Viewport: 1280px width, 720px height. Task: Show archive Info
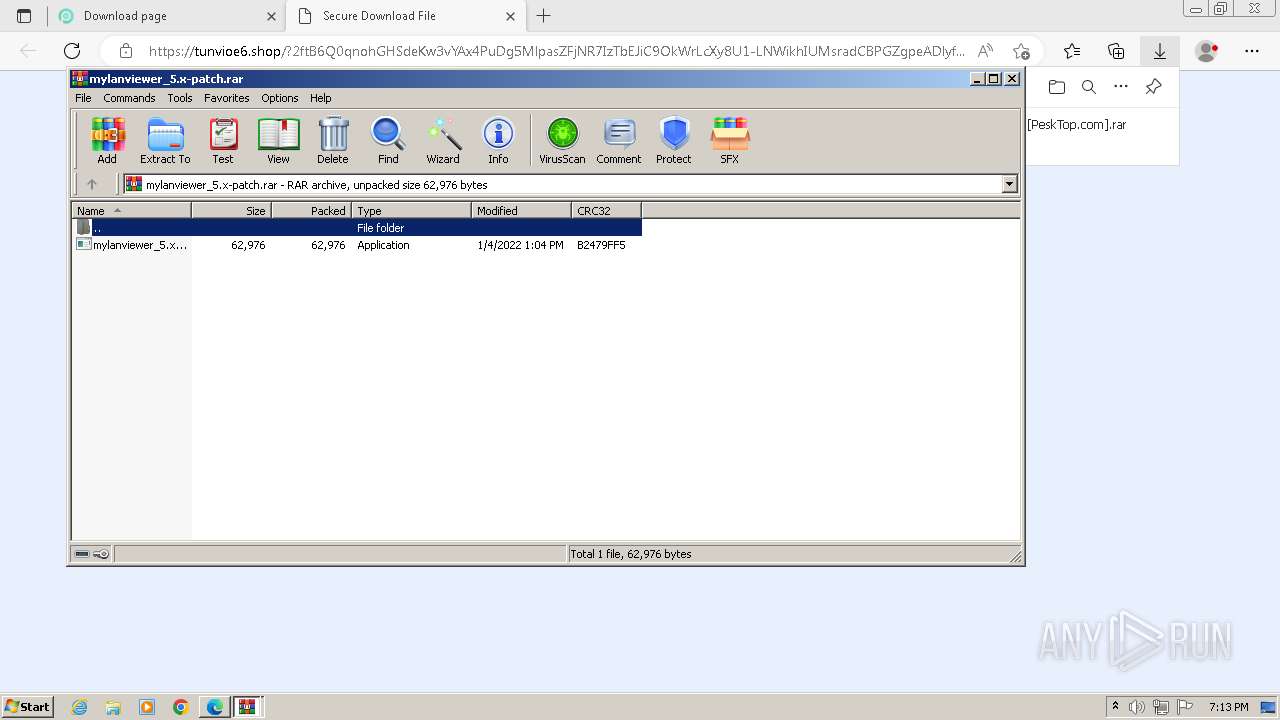coord(498,141)
